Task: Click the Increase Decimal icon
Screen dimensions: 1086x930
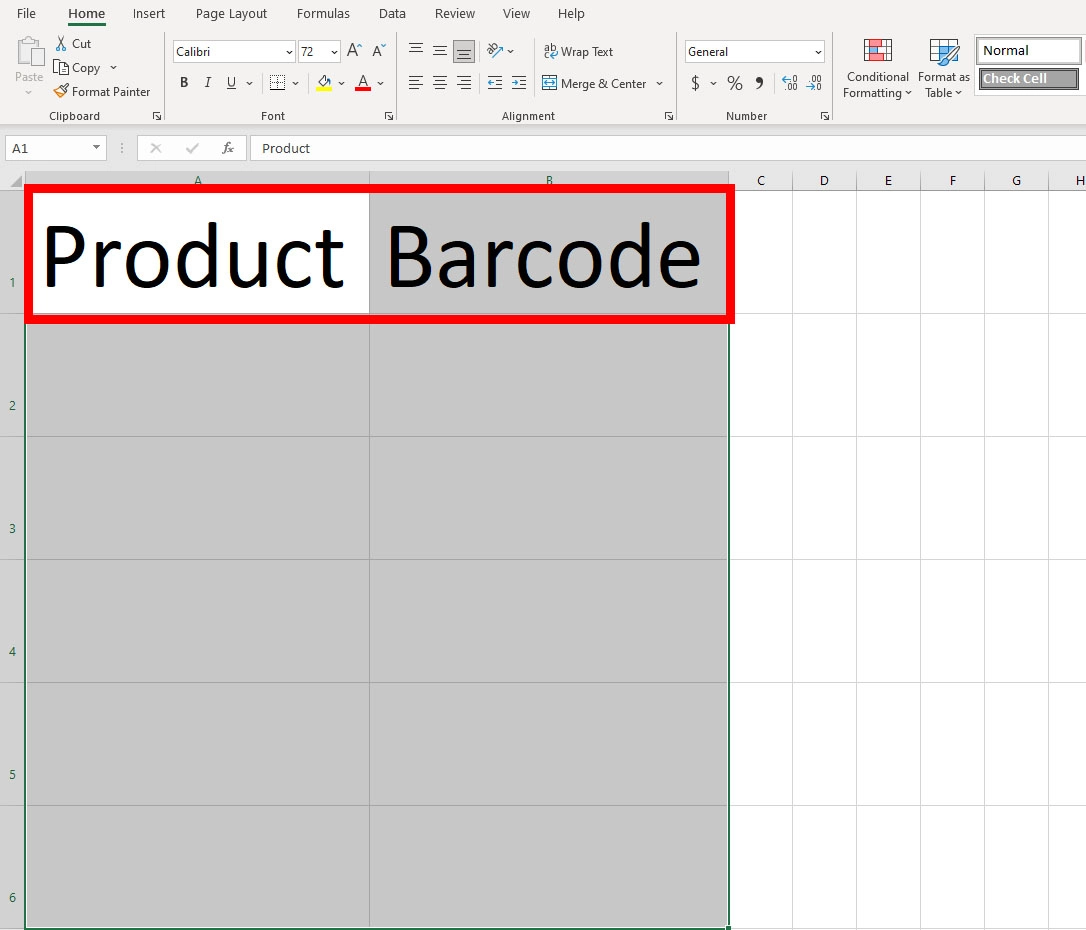Action: [x=790, y=83]
